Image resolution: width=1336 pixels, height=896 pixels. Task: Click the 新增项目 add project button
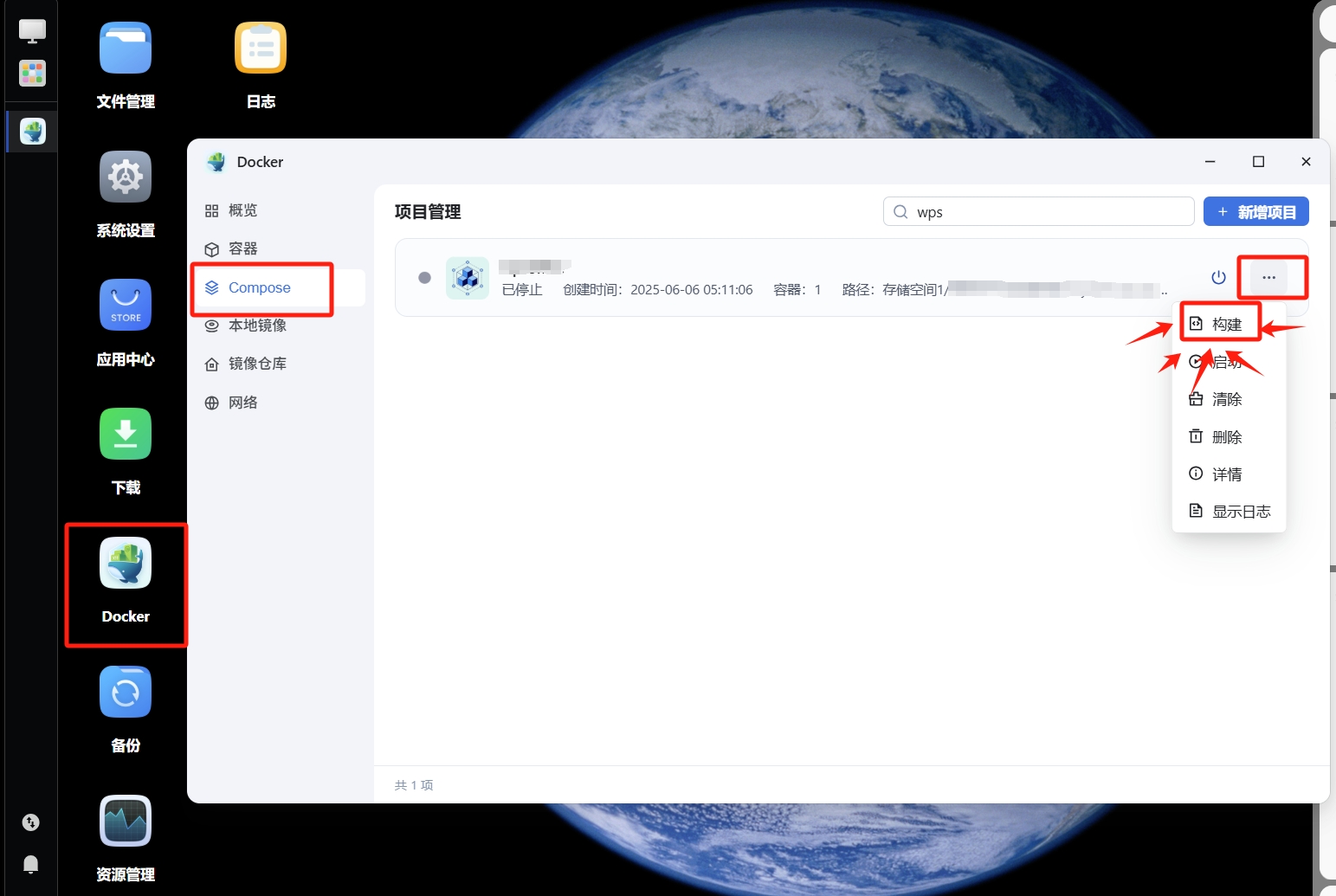(1256, 211)
